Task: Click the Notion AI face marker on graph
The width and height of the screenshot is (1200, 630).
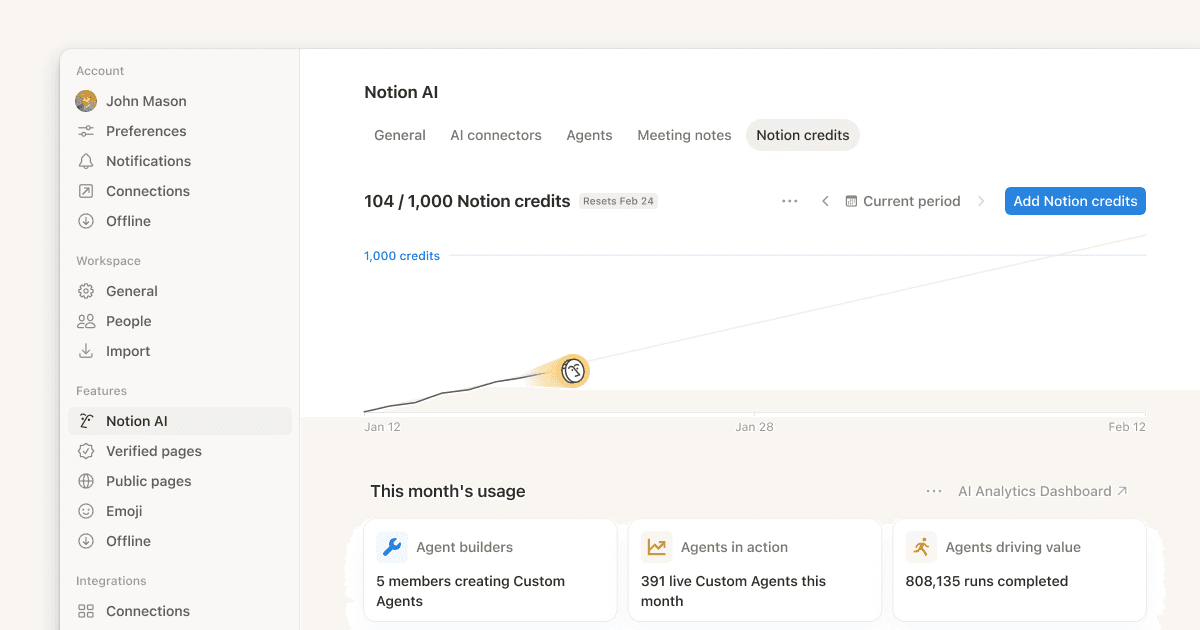Action: [573, 371]
